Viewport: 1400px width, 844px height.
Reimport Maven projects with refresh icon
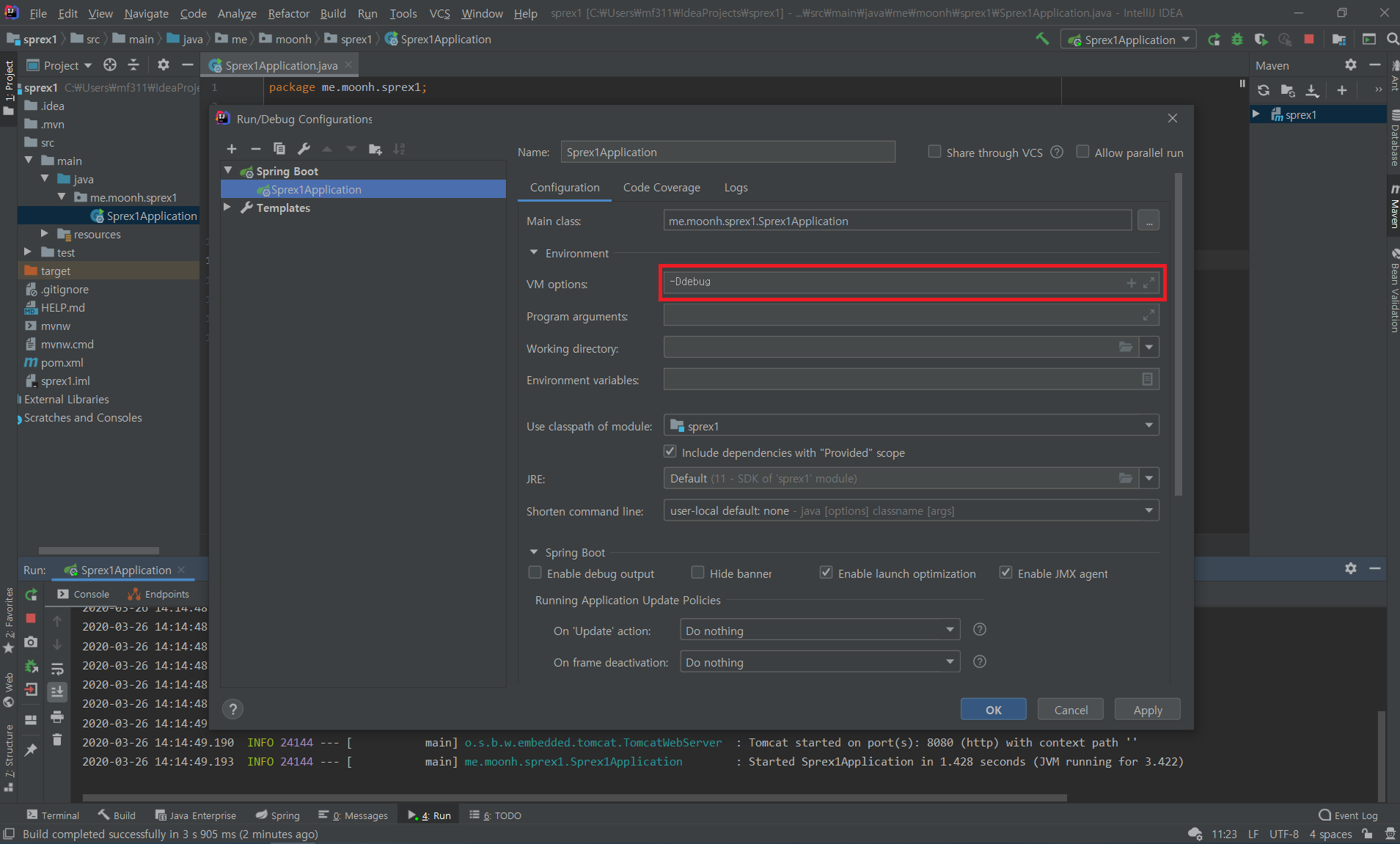(1264, 90)
